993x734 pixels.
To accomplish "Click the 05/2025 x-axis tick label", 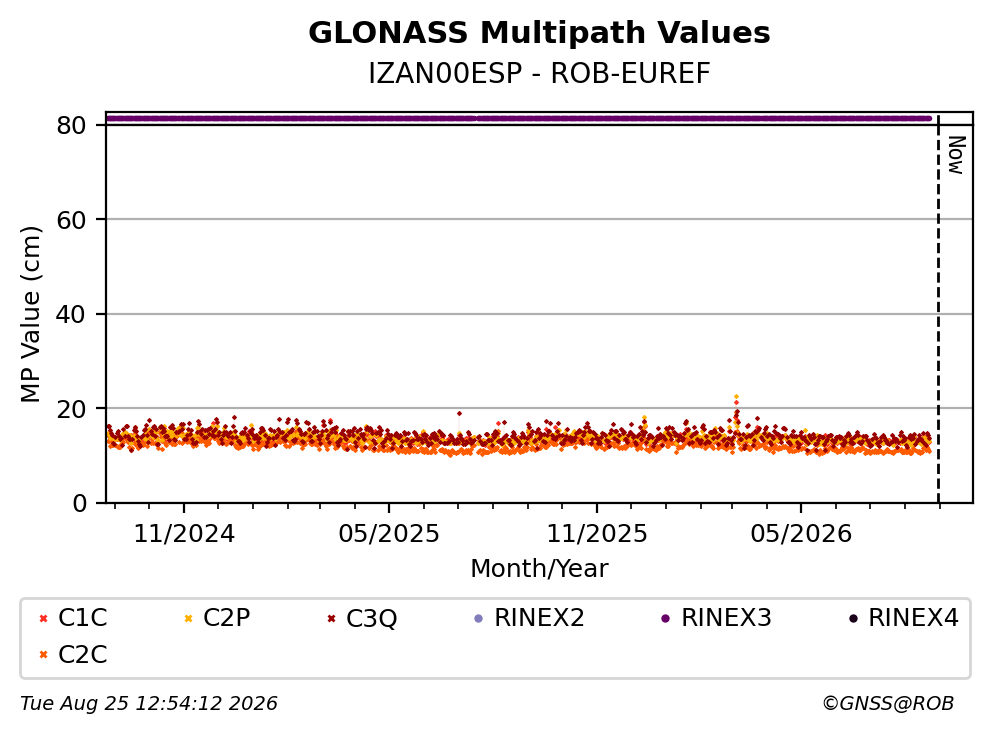I will 389,534.
